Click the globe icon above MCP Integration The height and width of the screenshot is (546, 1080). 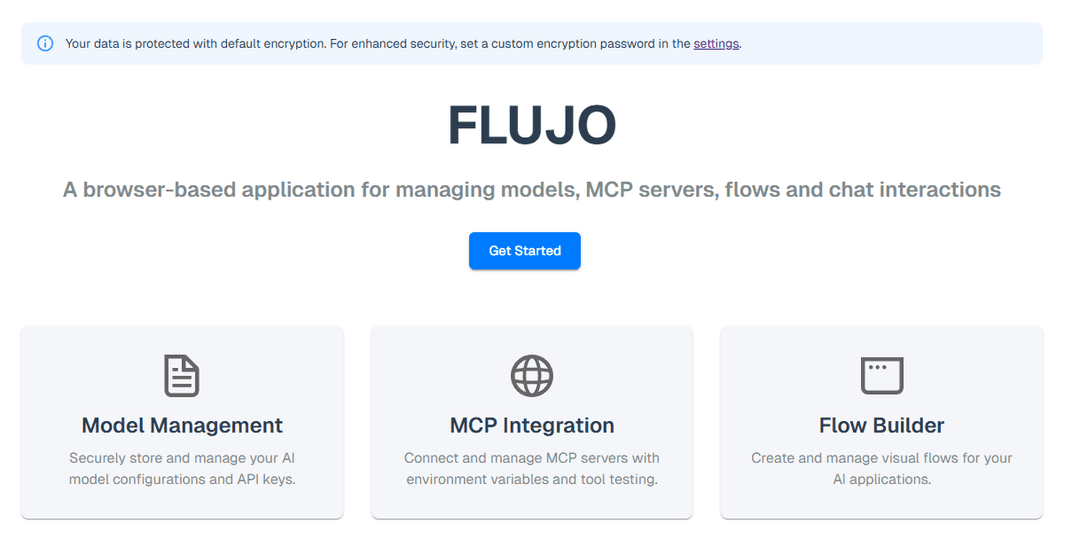(x=532, y=375)
